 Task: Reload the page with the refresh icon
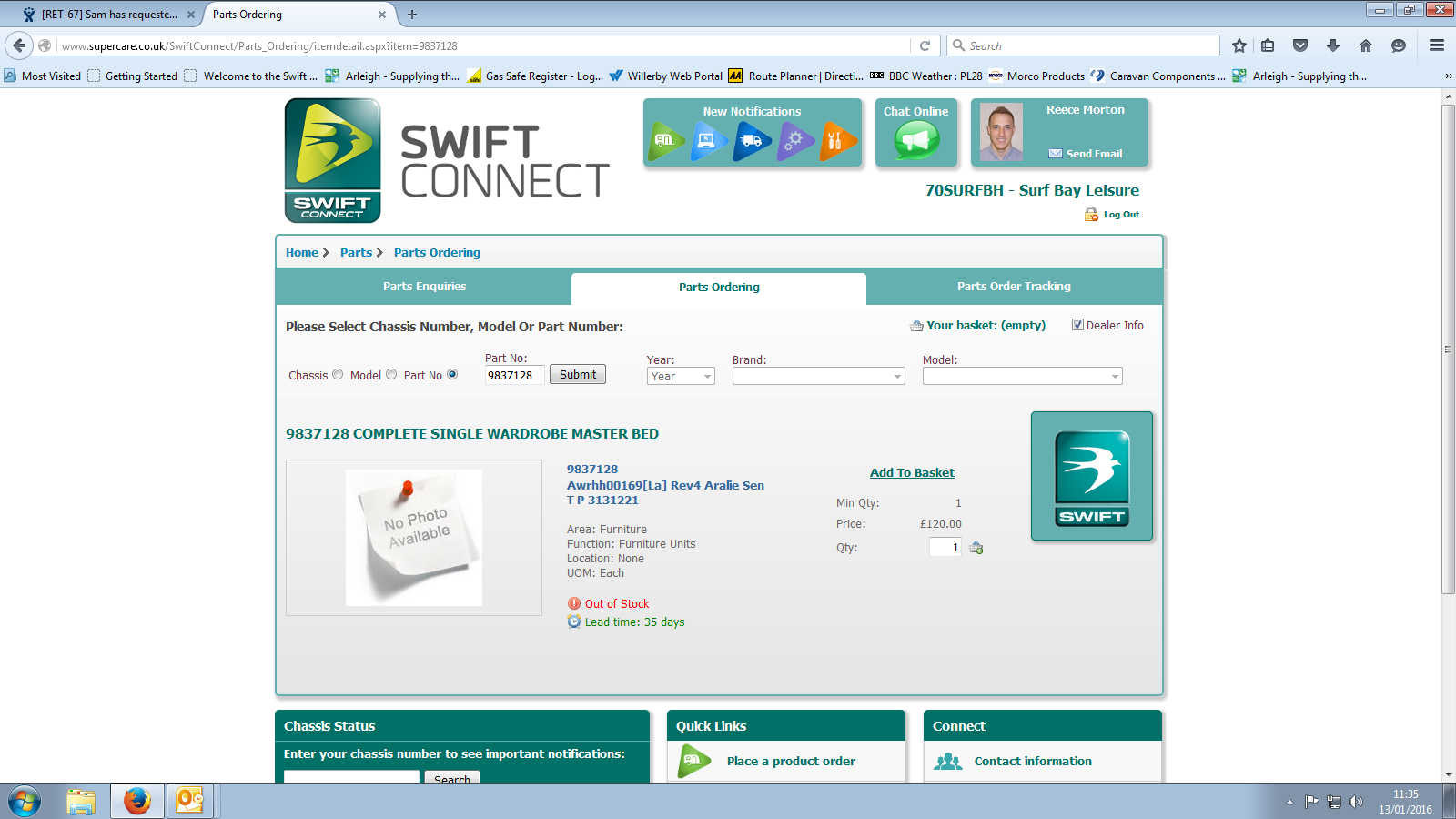click(x=925, y=45)
